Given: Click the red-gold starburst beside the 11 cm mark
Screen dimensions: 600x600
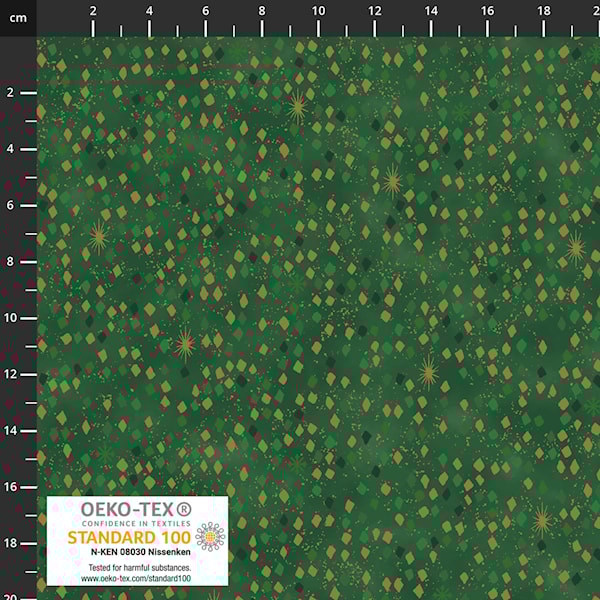Looking at the screenshot, I should point(184,345).
